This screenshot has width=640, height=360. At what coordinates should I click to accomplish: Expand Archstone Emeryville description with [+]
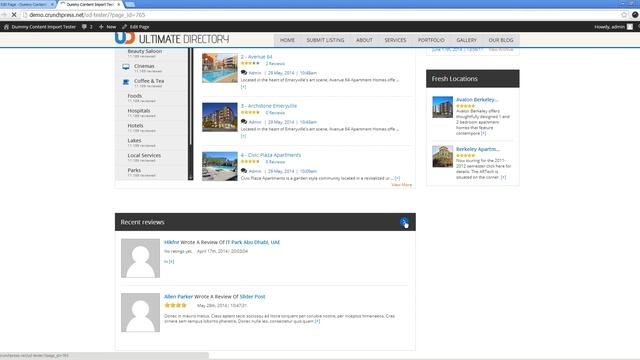243,136
